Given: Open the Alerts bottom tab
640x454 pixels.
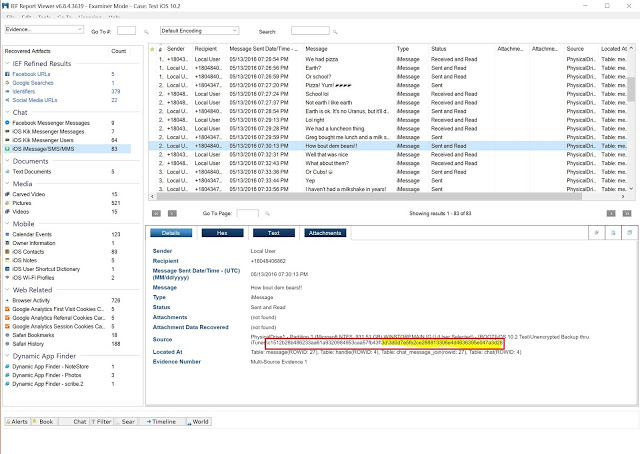Looking at the screenshot, I should point(17,421).
